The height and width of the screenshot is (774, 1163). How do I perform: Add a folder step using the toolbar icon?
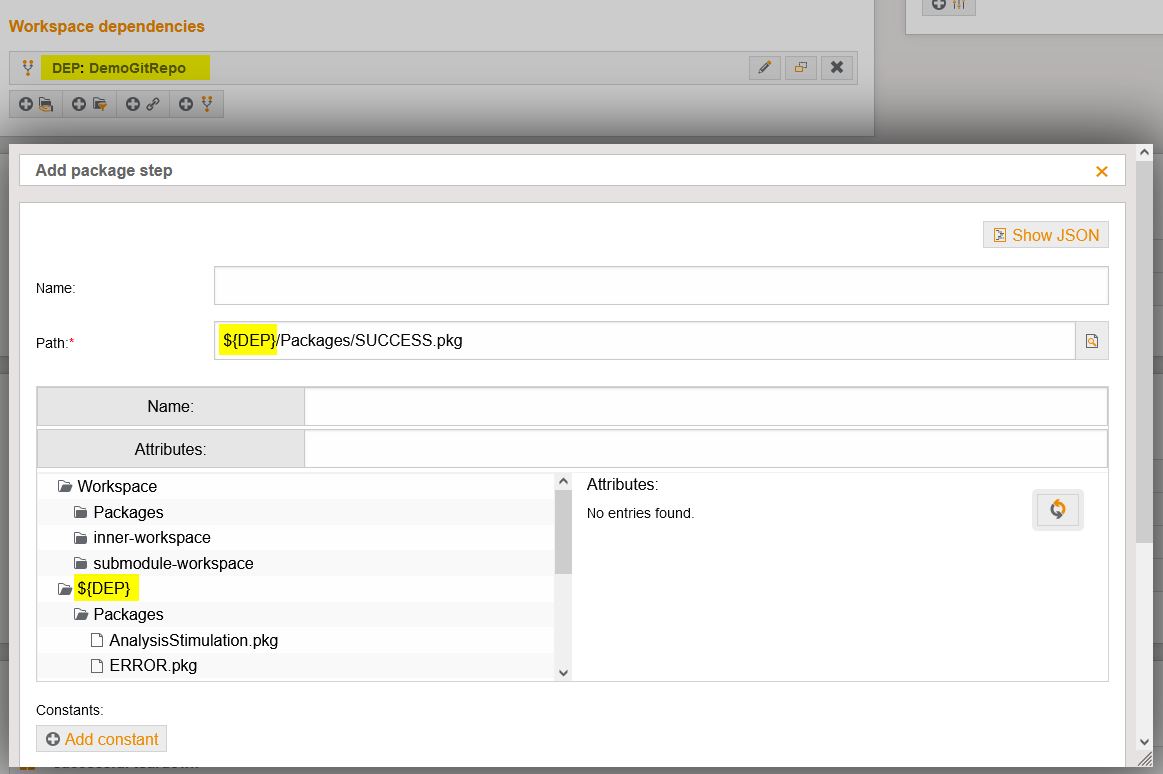click(x=89, y=103)
